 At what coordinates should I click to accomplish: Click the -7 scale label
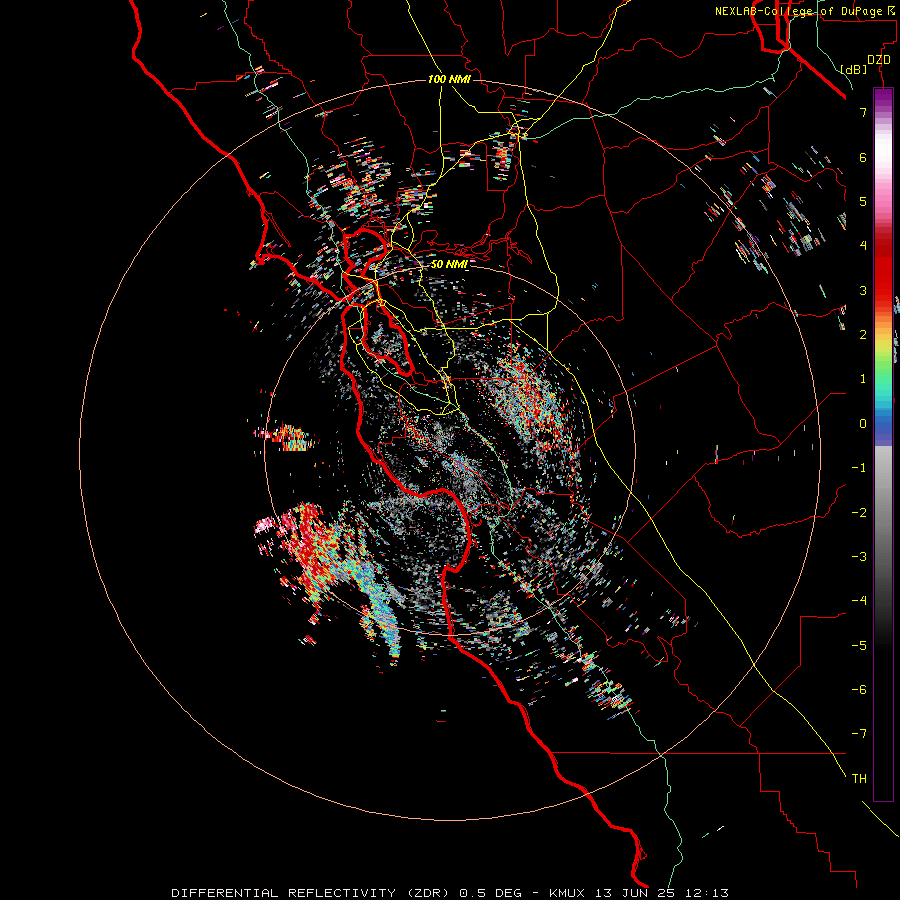coord(859,734)
